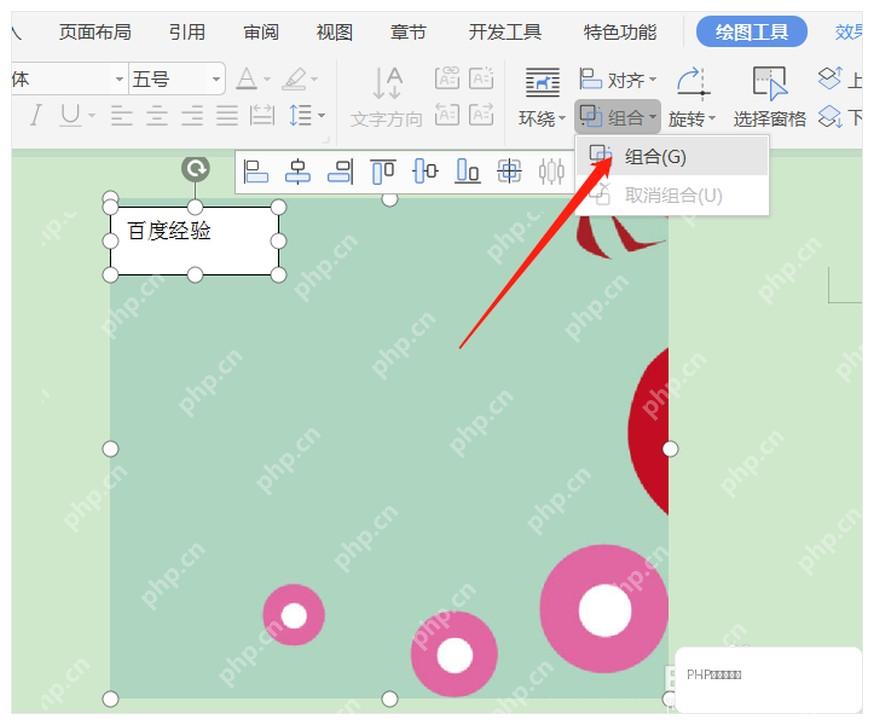Screen dimensions: 874x725
Task: Click floating toolbar align right icon
Action: click(341, 171)
